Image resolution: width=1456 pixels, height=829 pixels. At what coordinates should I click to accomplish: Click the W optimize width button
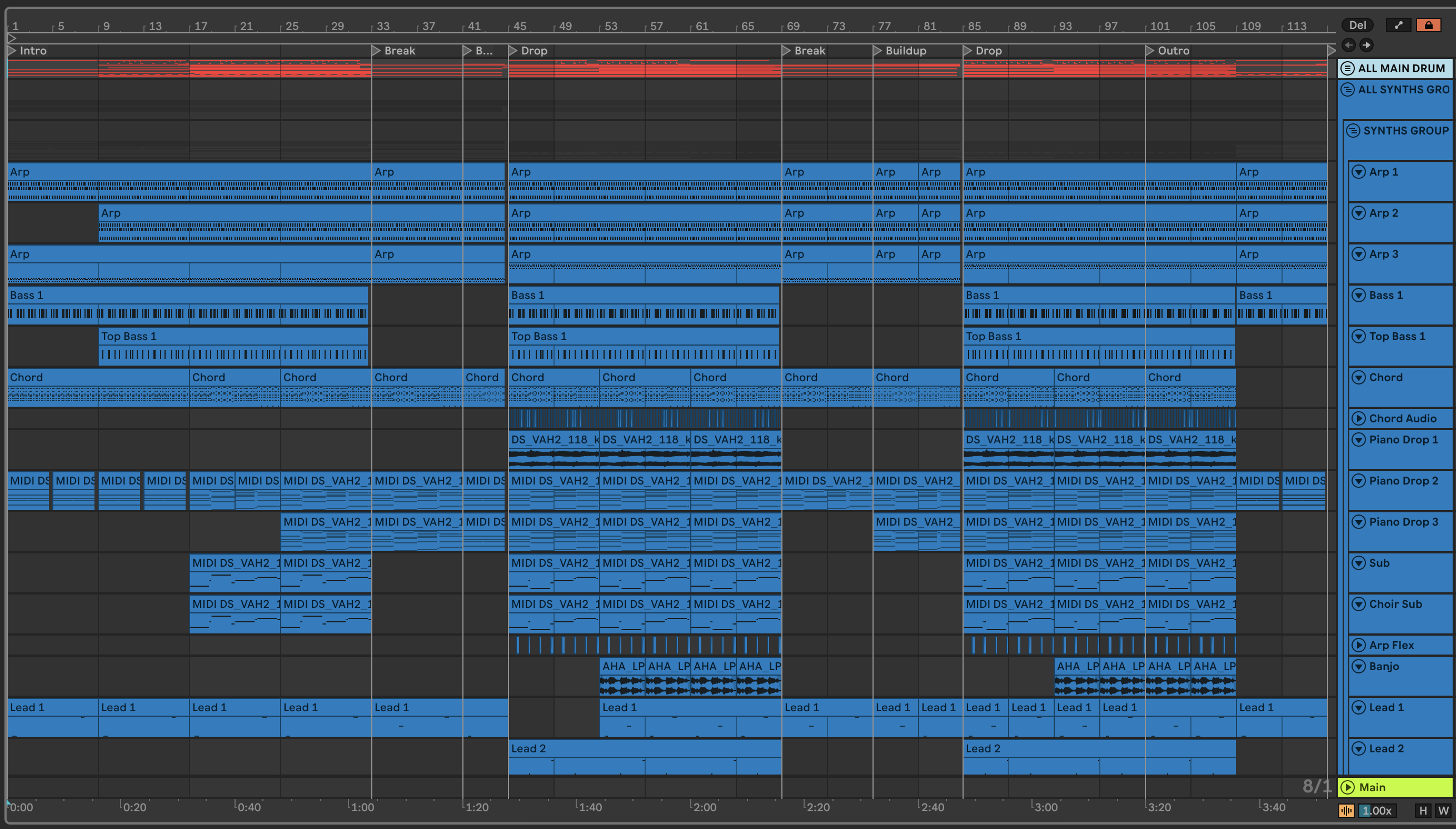[x=1443, y=811]
